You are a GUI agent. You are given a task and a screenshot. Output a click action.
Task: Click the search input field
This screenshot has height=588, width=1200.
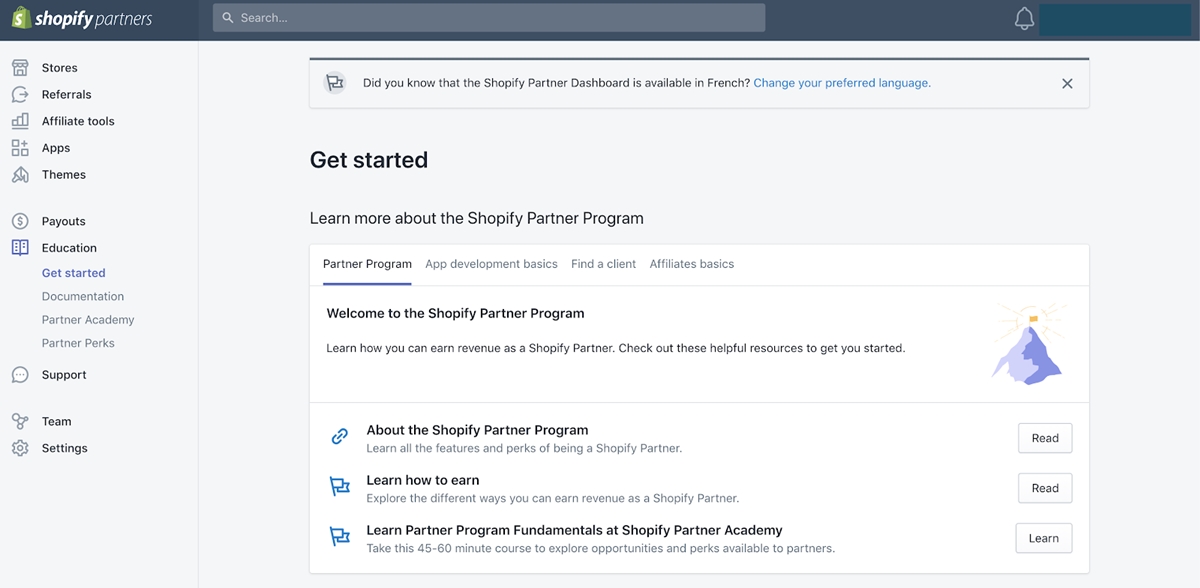[488, 18]
